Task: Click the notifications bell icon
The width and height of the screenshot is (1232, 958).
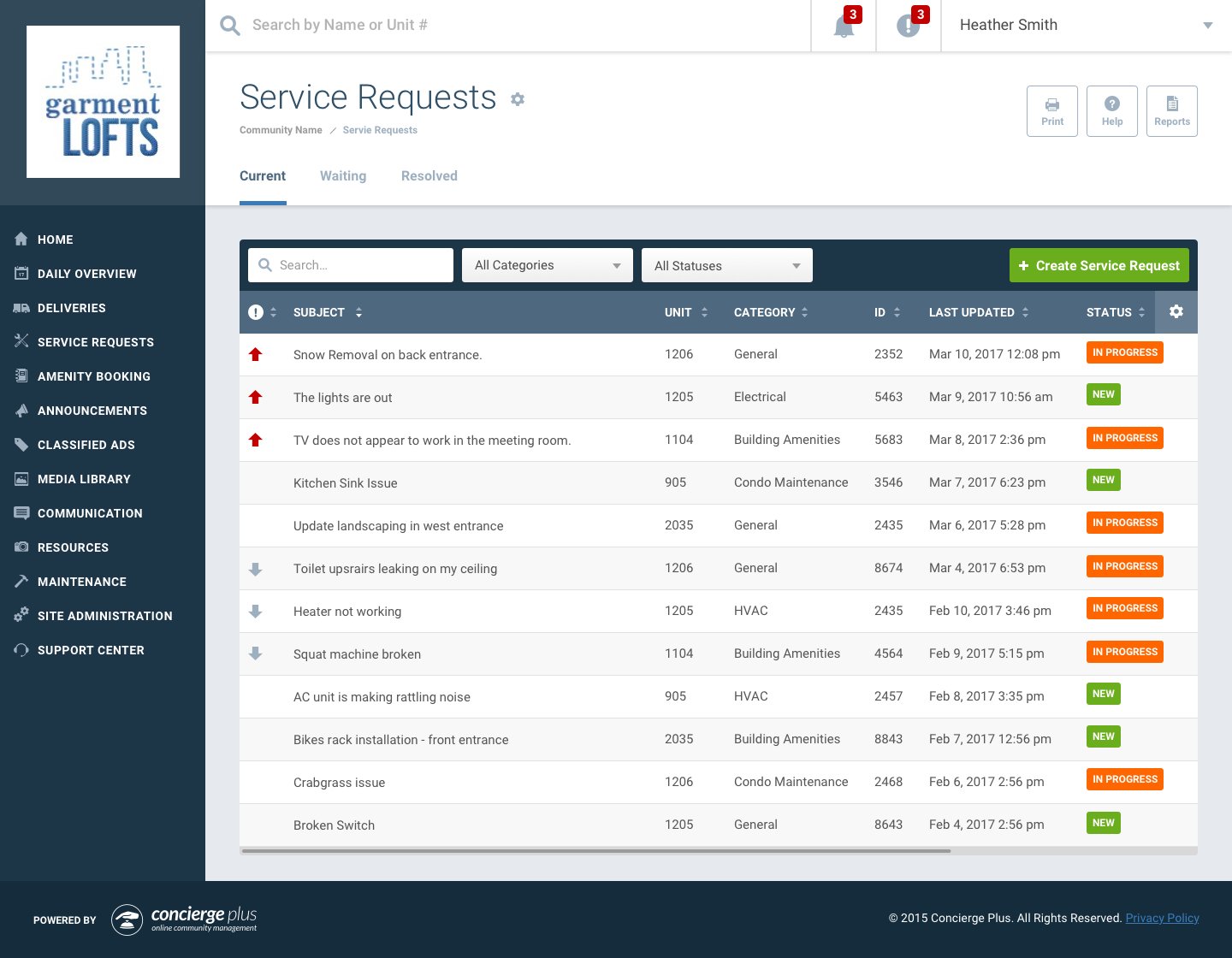Action: (x=843, y=26)
